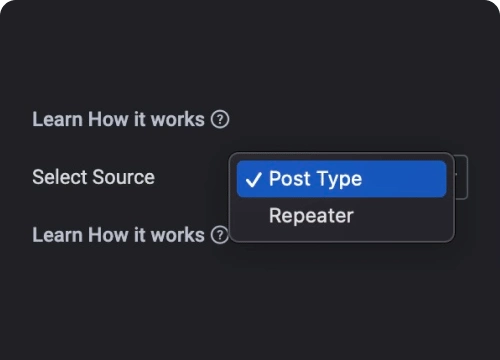This screenshot has width=500, height=360.
Task: Click the word Source in the Select Source label
Action: pyautogui.click(x=124, y=177)
